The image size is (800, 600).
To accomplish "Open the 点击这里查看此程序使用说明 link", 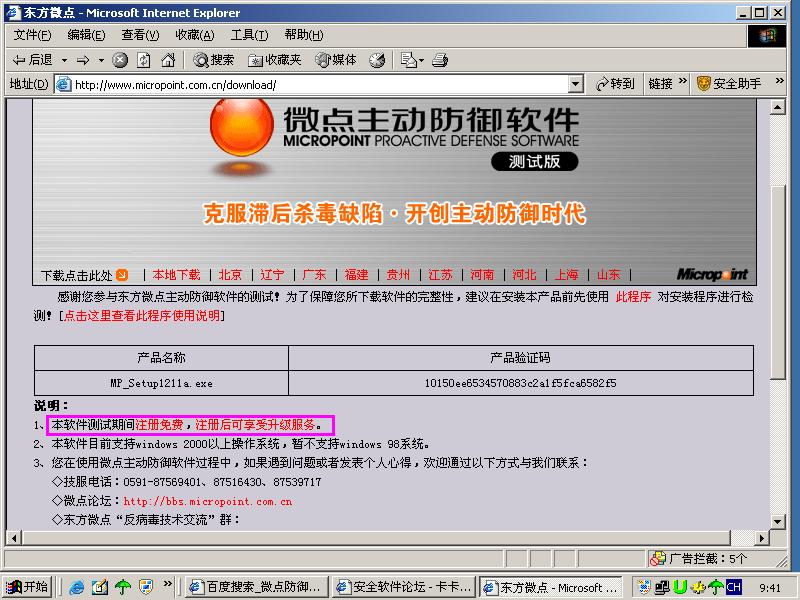I will 142,316.
